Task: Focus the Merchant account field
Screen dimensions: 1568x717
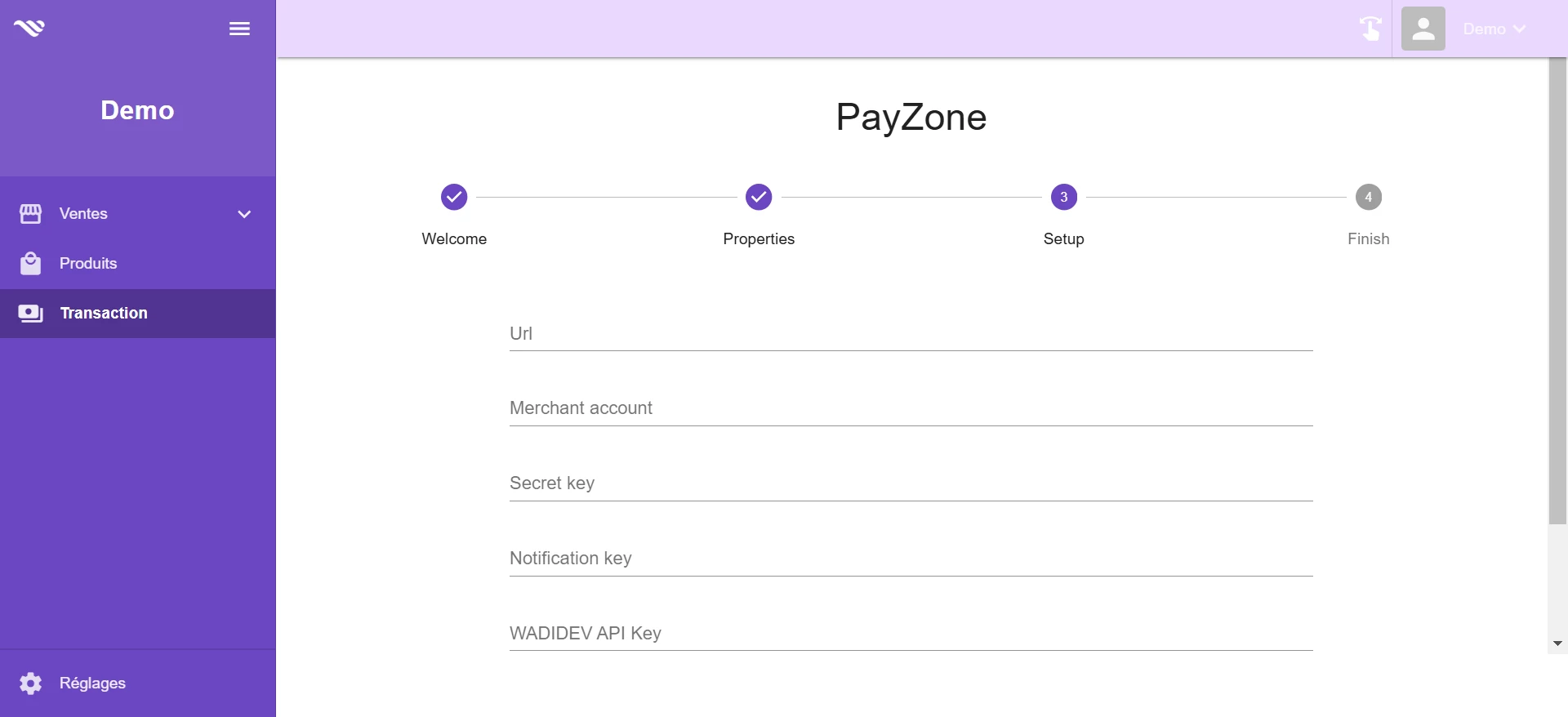Action: pos(911,408)
